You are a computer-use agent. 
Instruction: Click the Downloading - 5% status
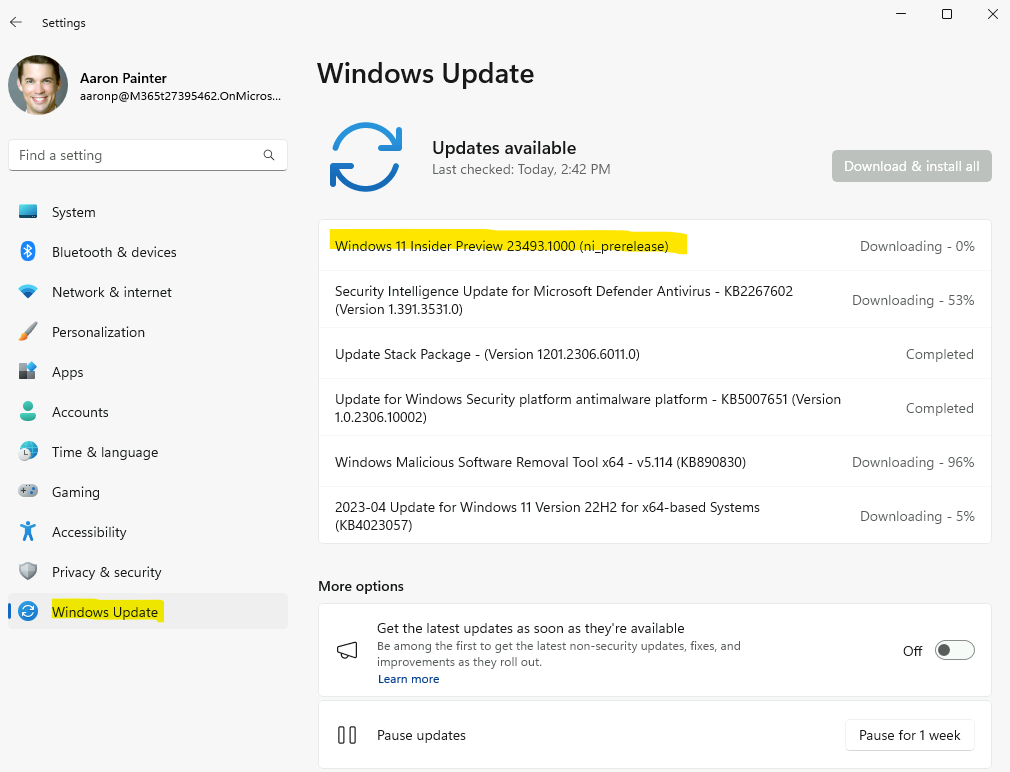point(917,516)
